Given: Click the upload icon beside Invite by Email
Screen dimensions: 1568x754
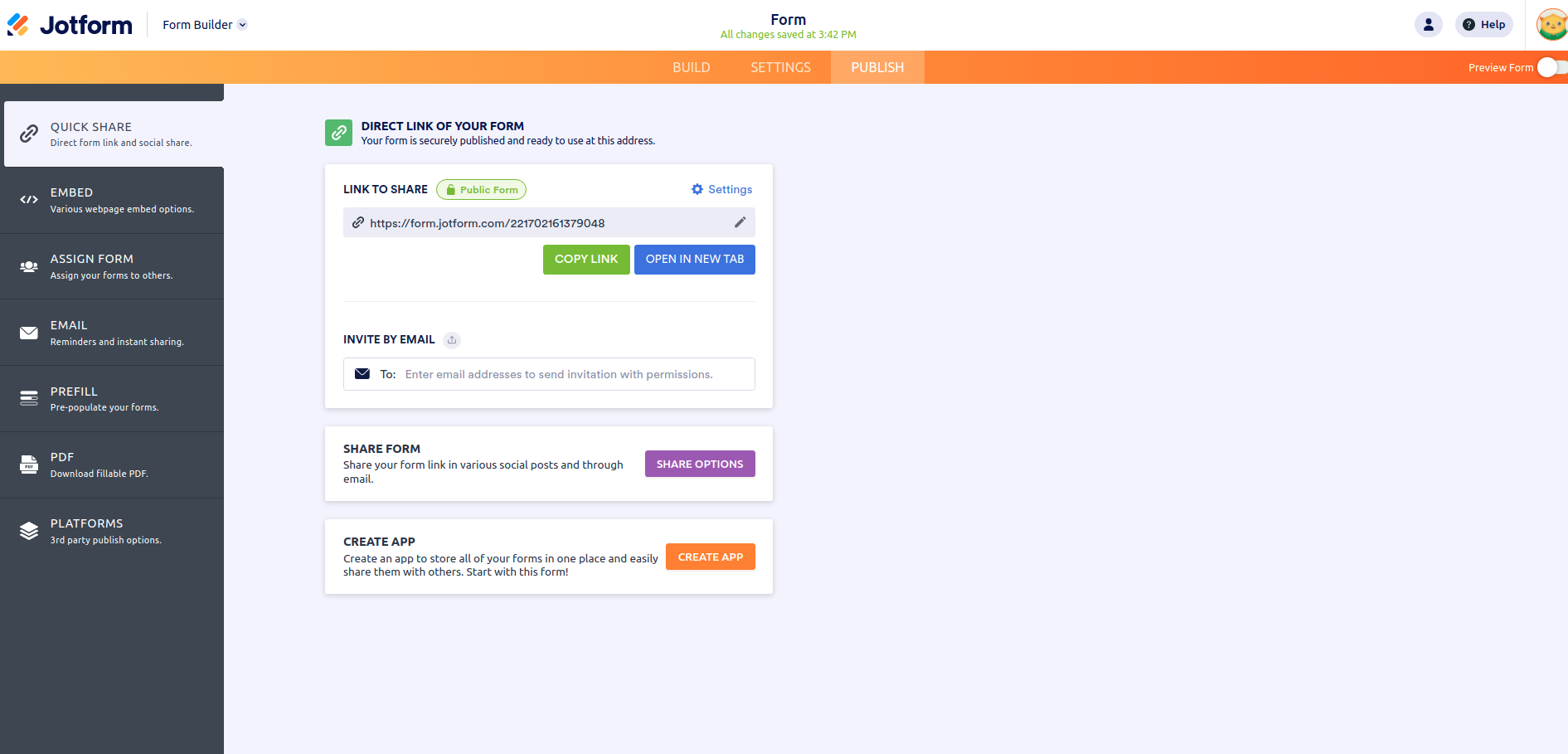Looking at the screenshot, I should click(452, 340).
